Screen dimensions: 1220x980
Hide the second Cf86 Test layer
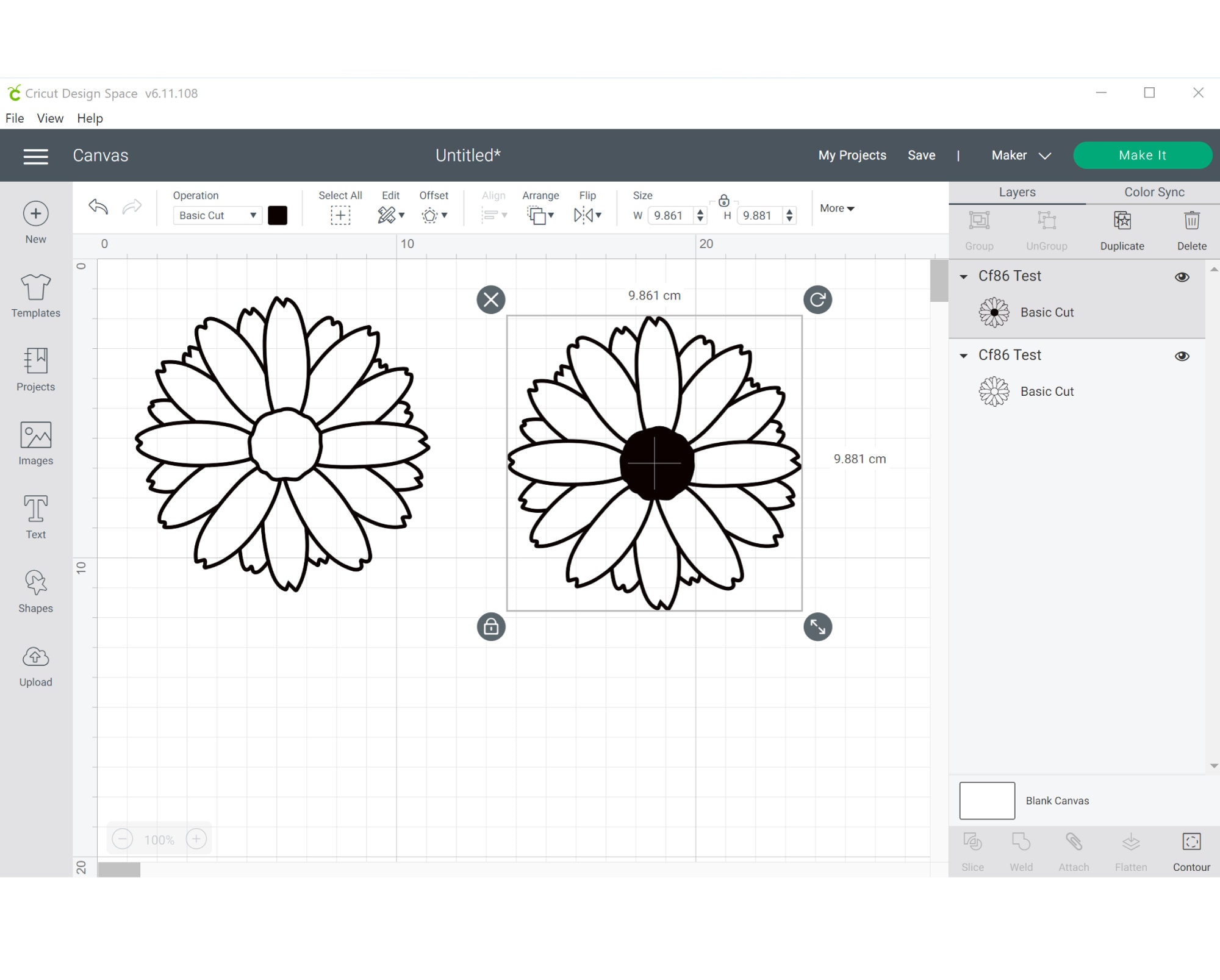tap(1182, 356)
